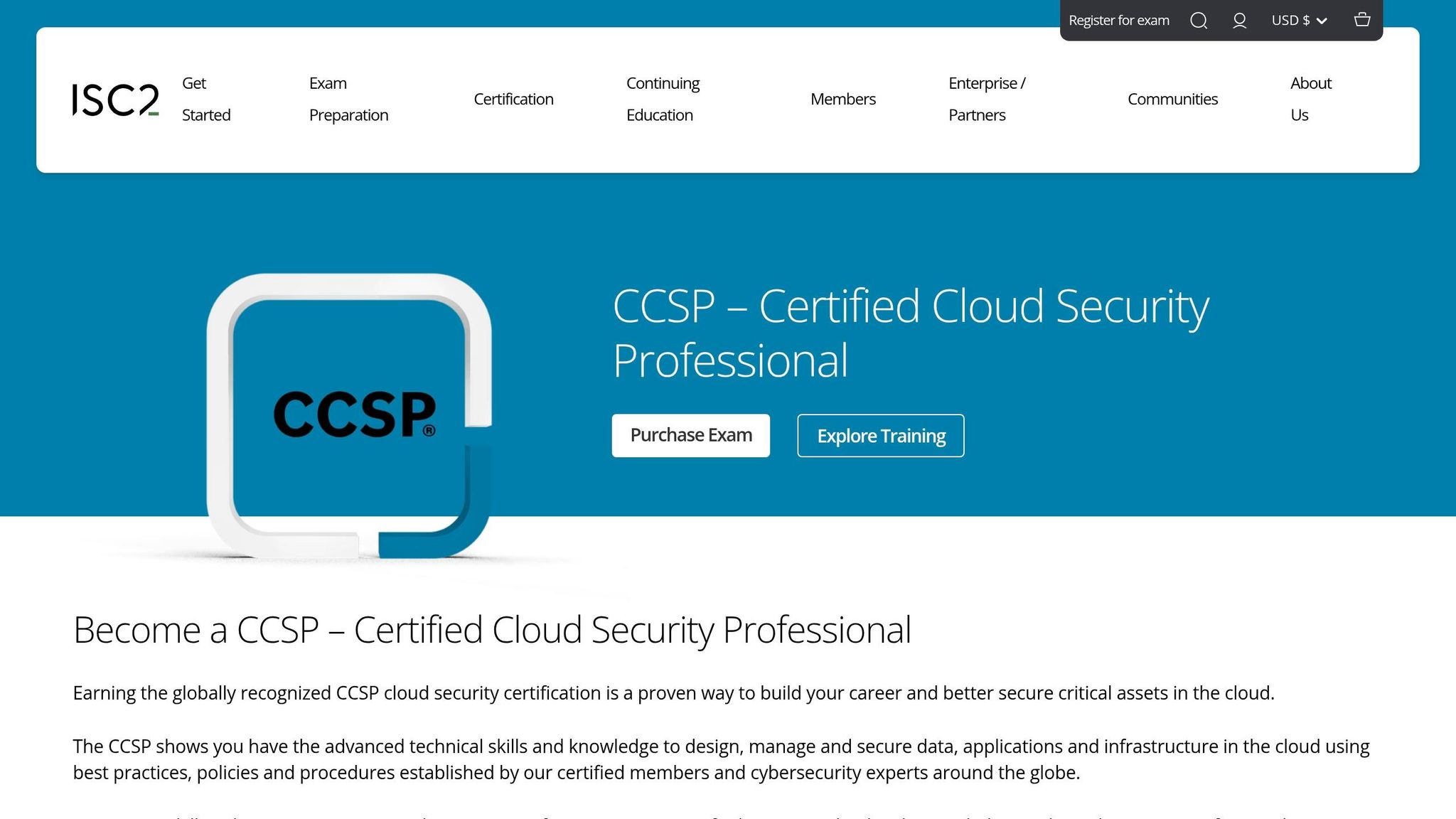Open the USD $ currency dropdown
Screen dimensions: 1456x819
click(x=1299, y=21)
